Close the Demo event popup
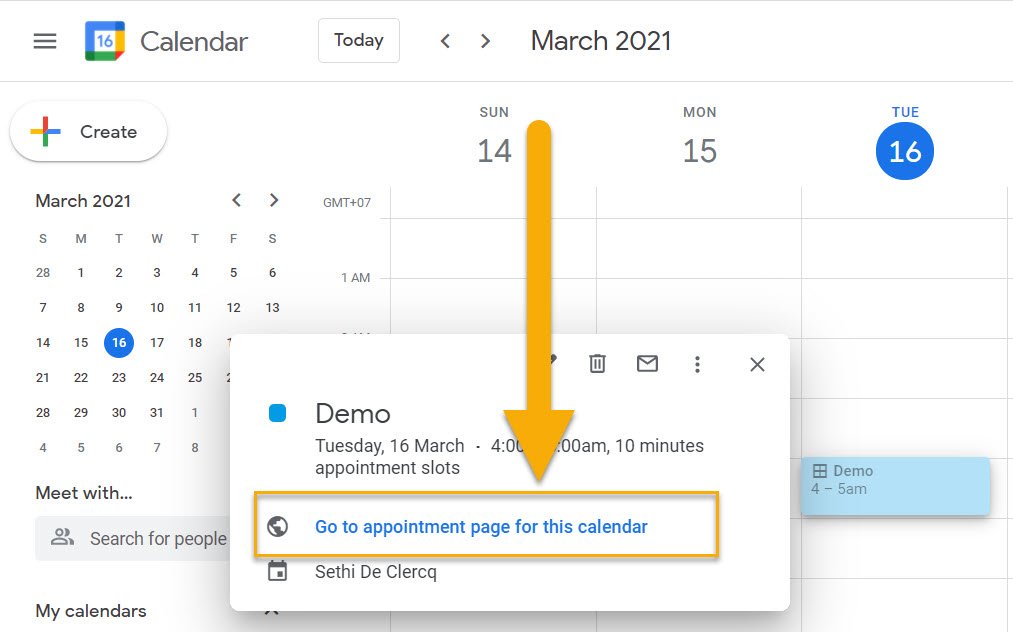Viewport: 1013px width, 632px height. pyautogui.click(x=757, y=364)
